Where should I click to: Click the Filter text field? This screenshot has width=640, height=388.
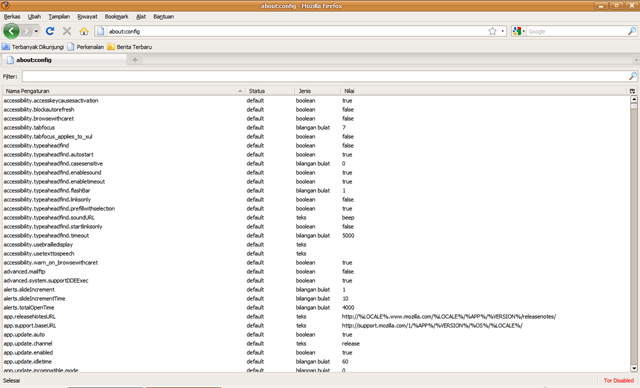pyautogui.click(x=325, y=76)
